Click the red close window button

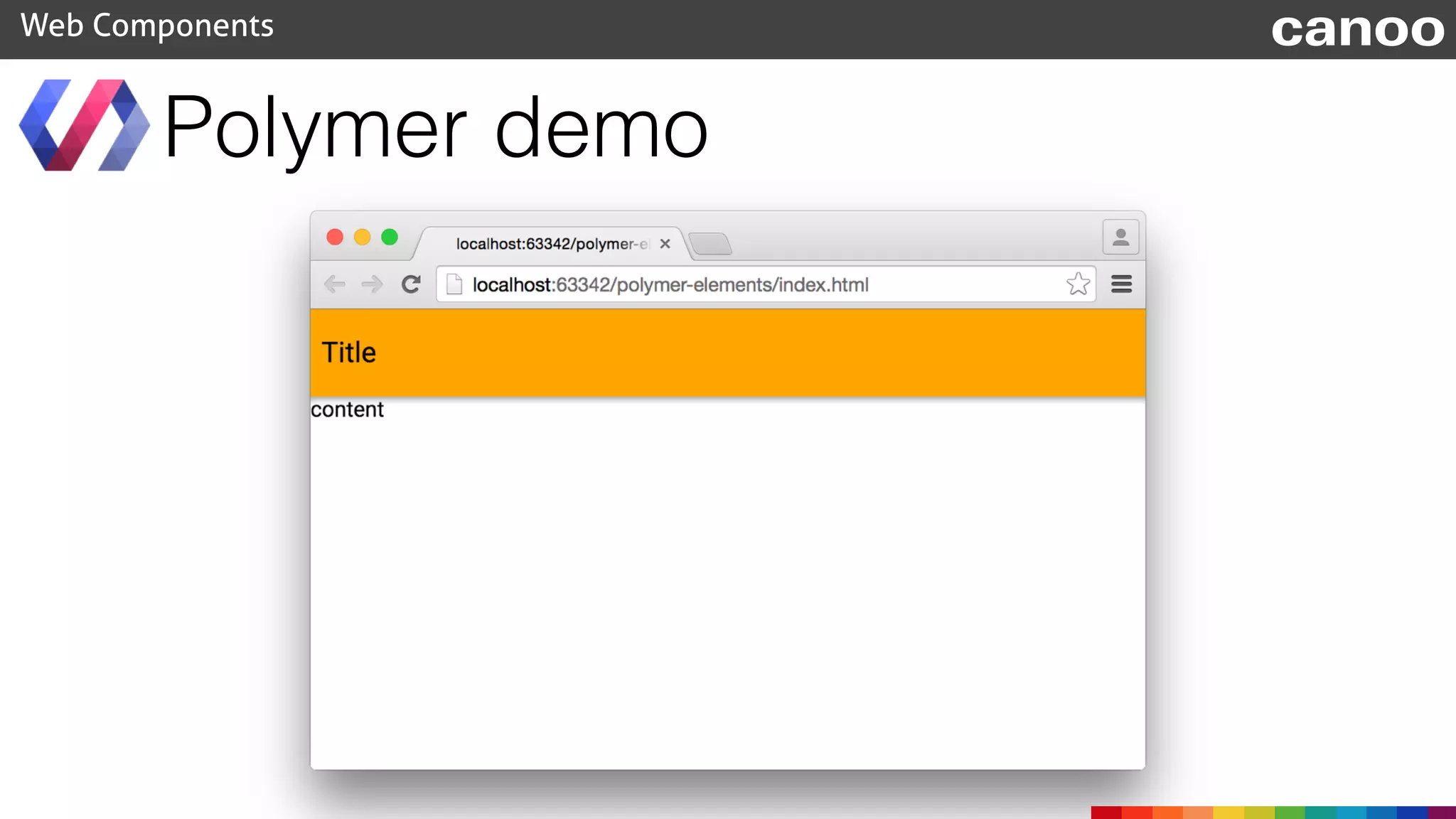335,237
